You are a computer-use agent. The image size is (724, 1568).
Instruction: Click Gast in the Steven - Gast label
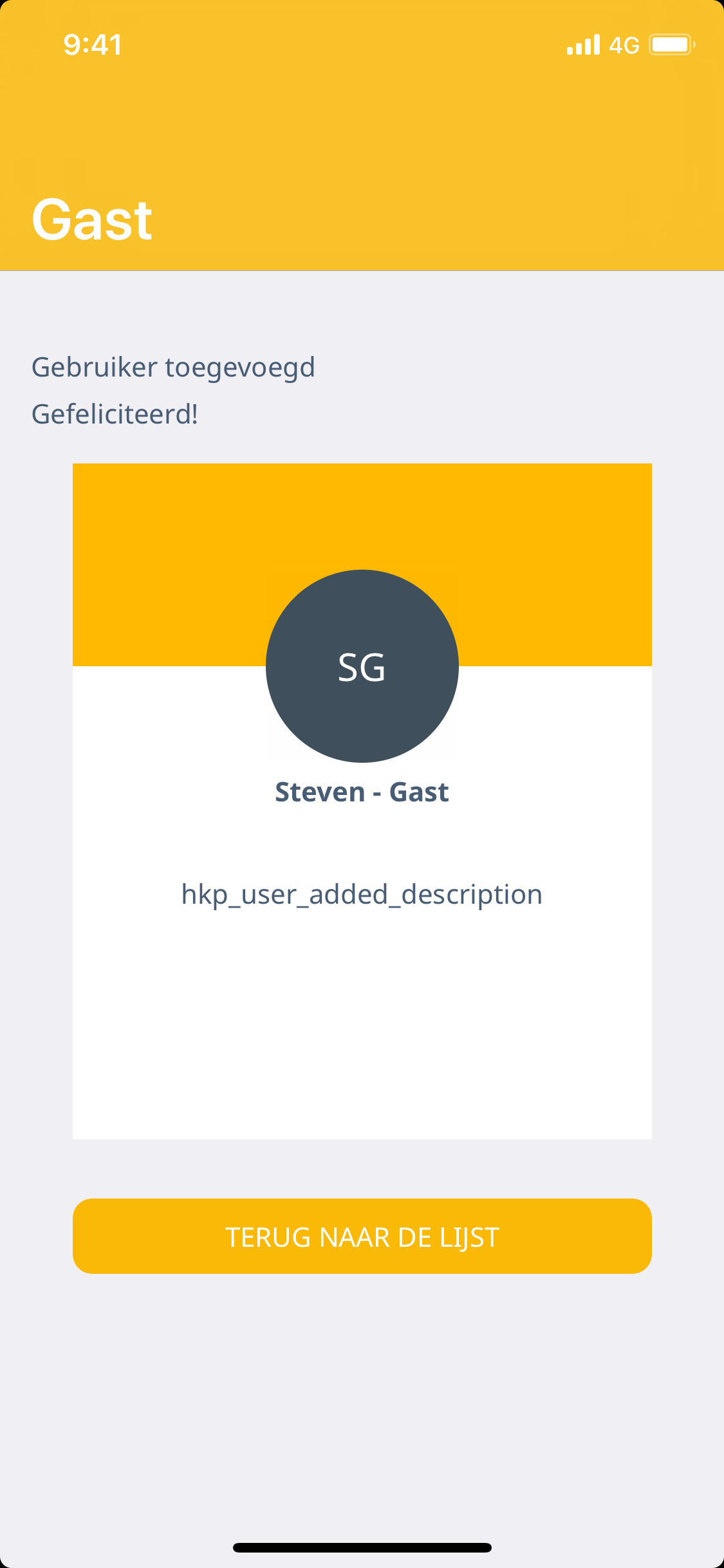(419, 792)
